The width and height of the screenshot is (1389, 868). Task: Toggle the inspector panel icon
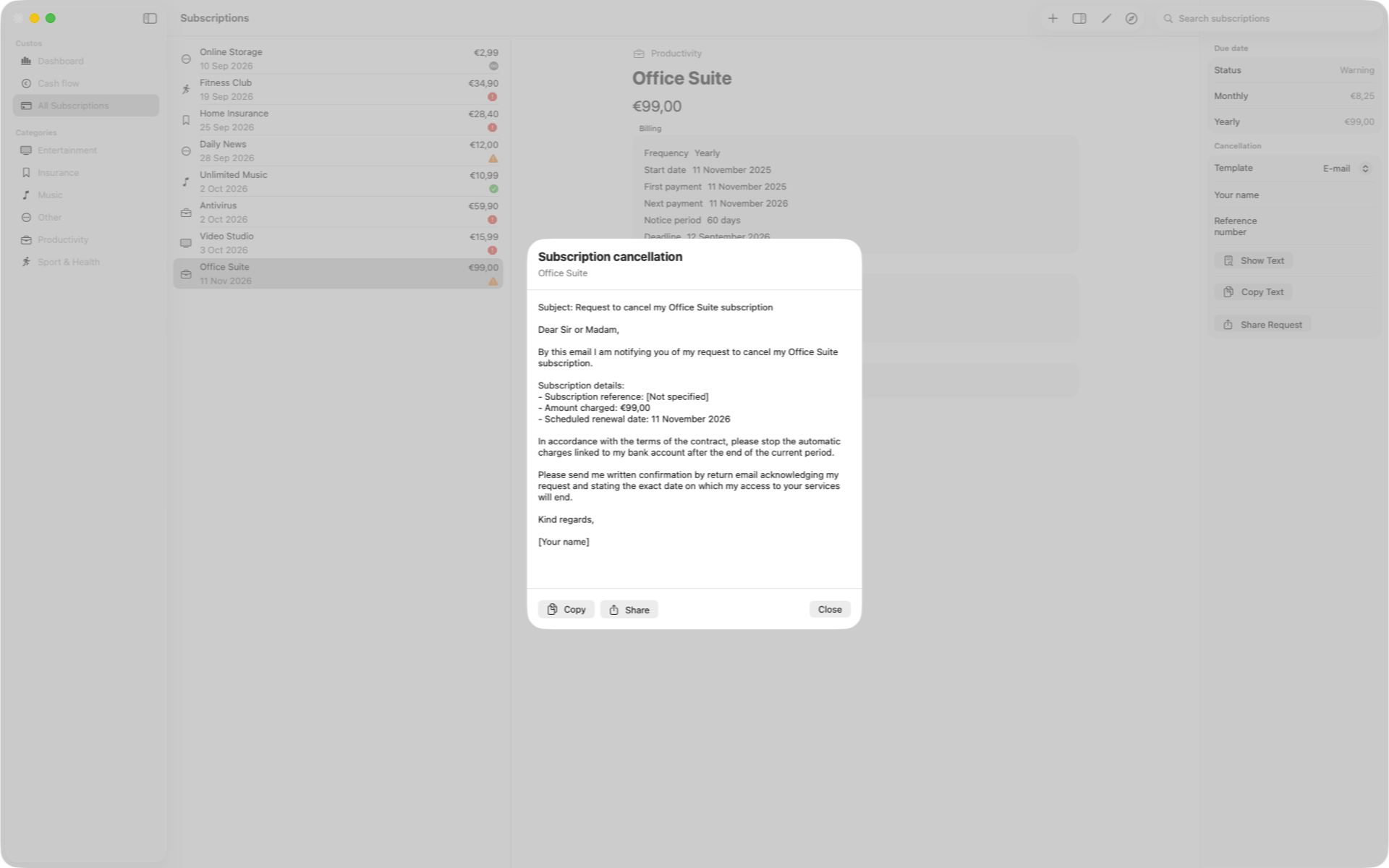click(x=1079, y=18)
